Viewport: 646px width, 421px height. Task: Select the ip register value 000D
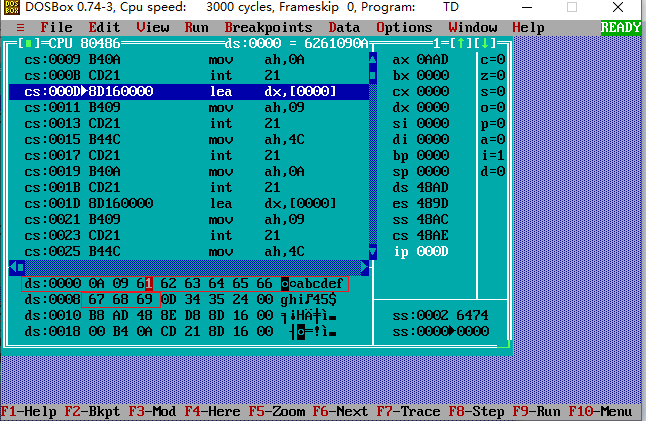point(433,251)
